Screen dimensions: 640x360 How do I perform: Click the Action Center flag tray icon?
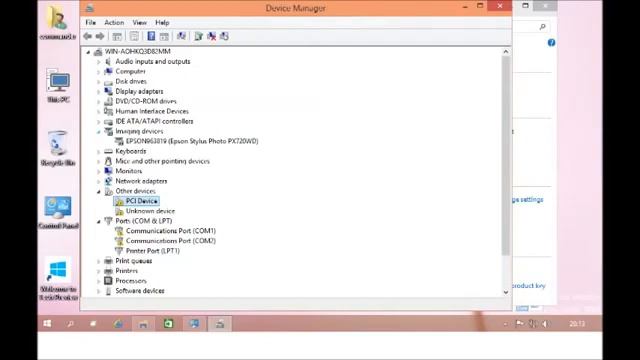(x=520, y=324)
